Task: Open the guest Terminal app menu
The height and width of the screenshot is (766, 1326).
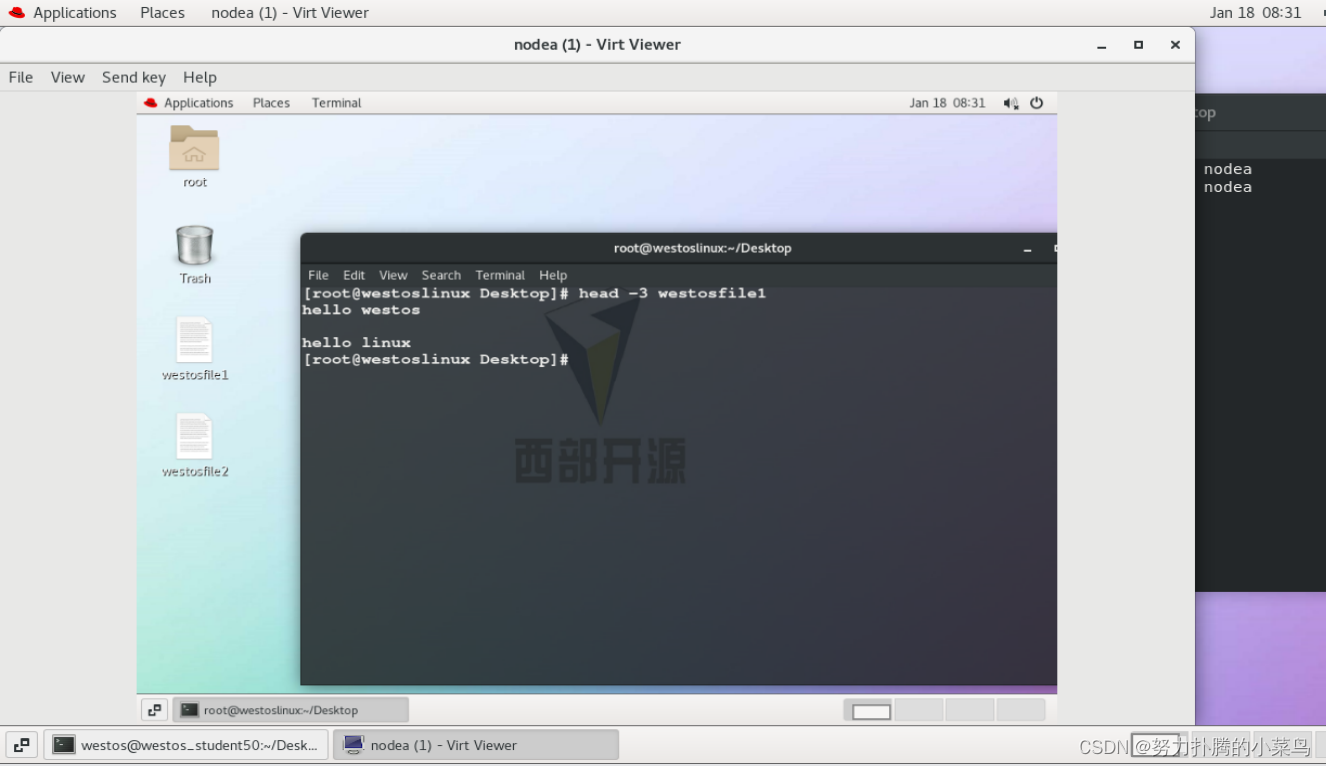Action: click(x=336, y=103)
